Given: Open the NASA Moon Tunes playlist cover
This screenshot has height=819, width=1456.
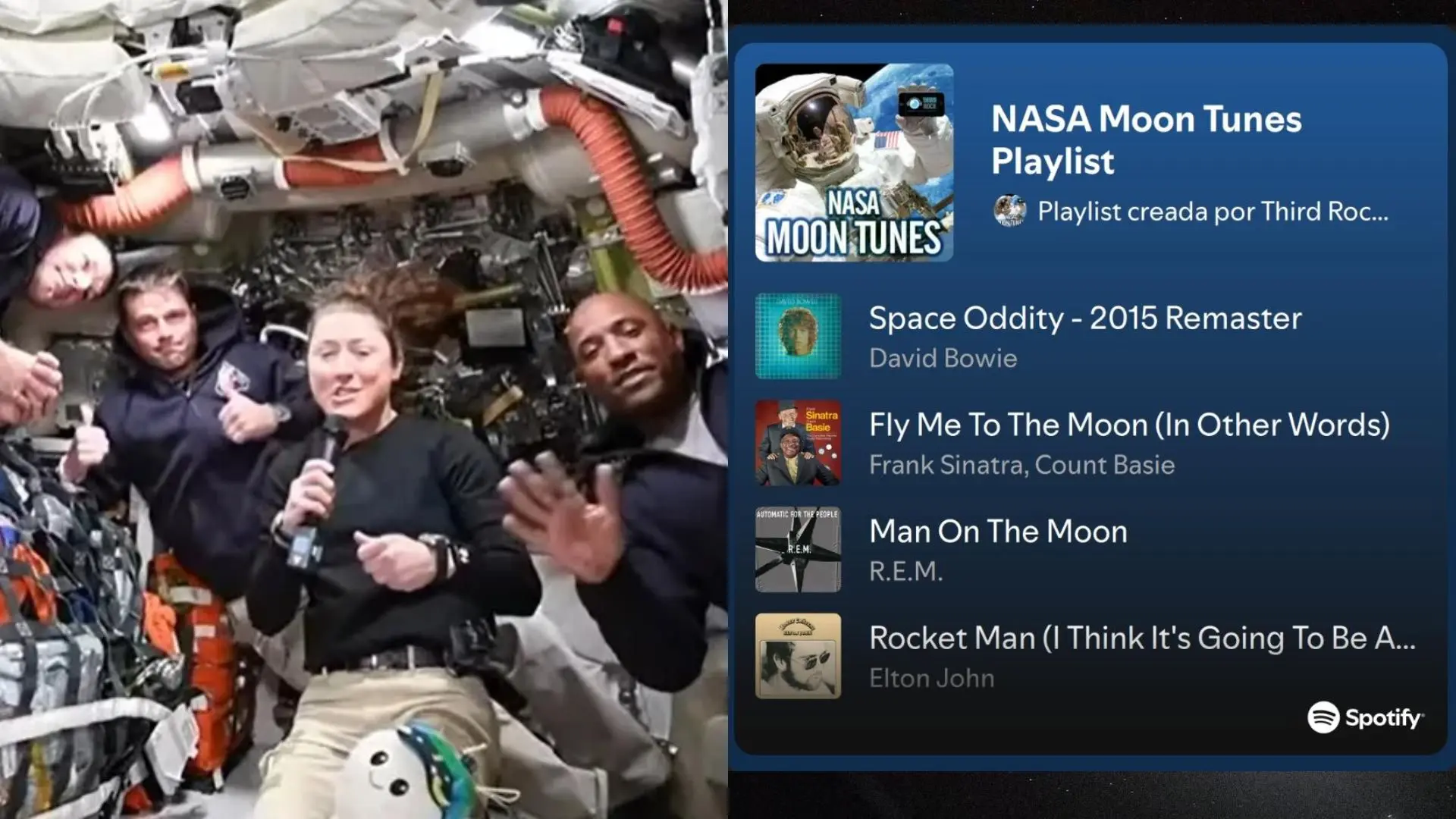Looking at the screenshot, I should pyautogui.click(x=854, y=162).
